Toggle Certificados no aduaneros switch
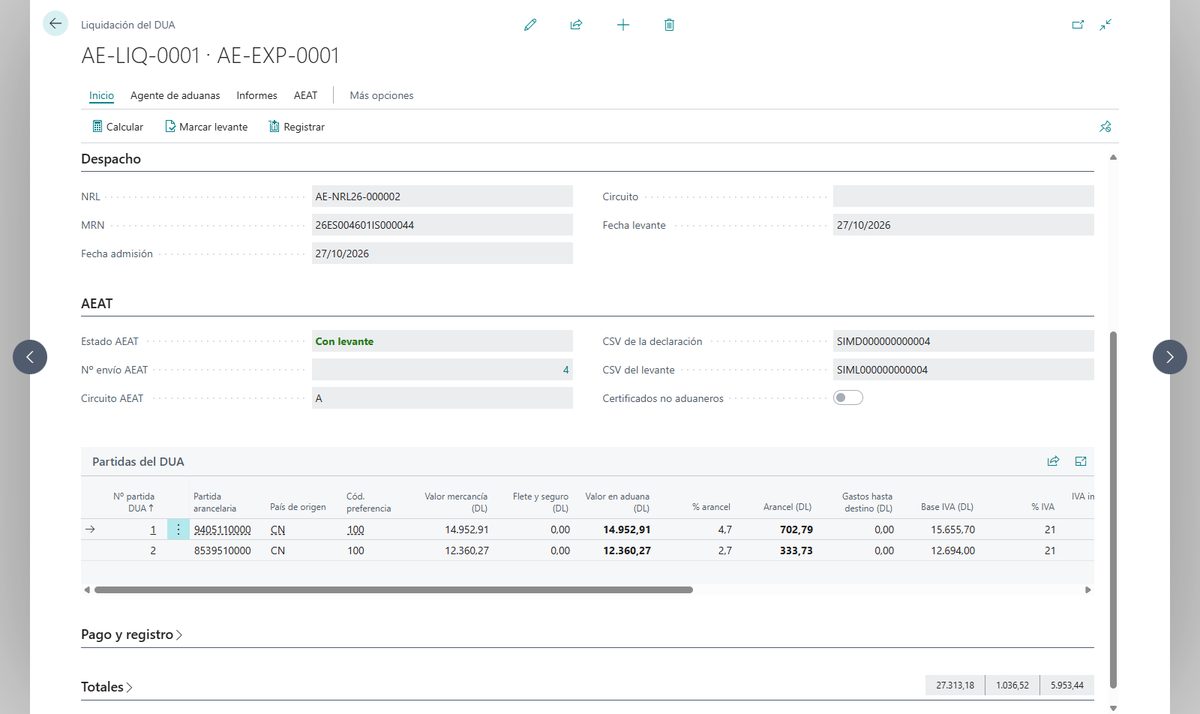Image resolution: width=1200 pixels, height=714 pixels. [x=848, y=398]
